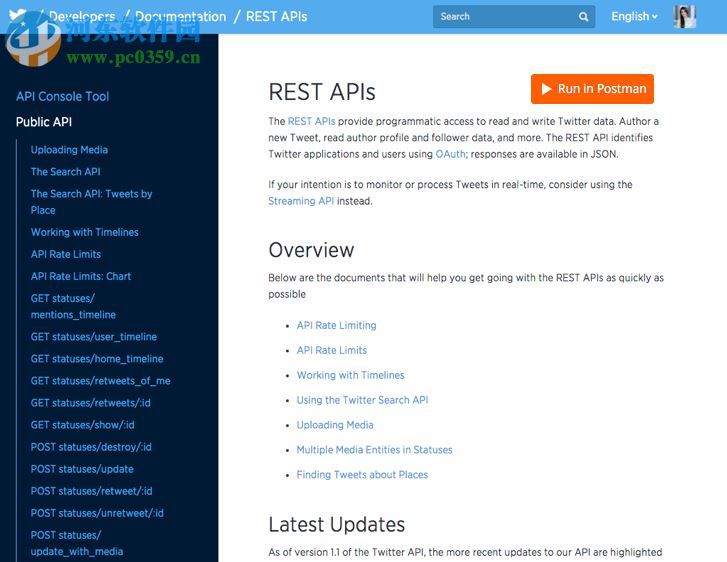This screenshot has height=562, width=727.
Task: Go to Documentation breadcrumb
Action: pos(180,17)
